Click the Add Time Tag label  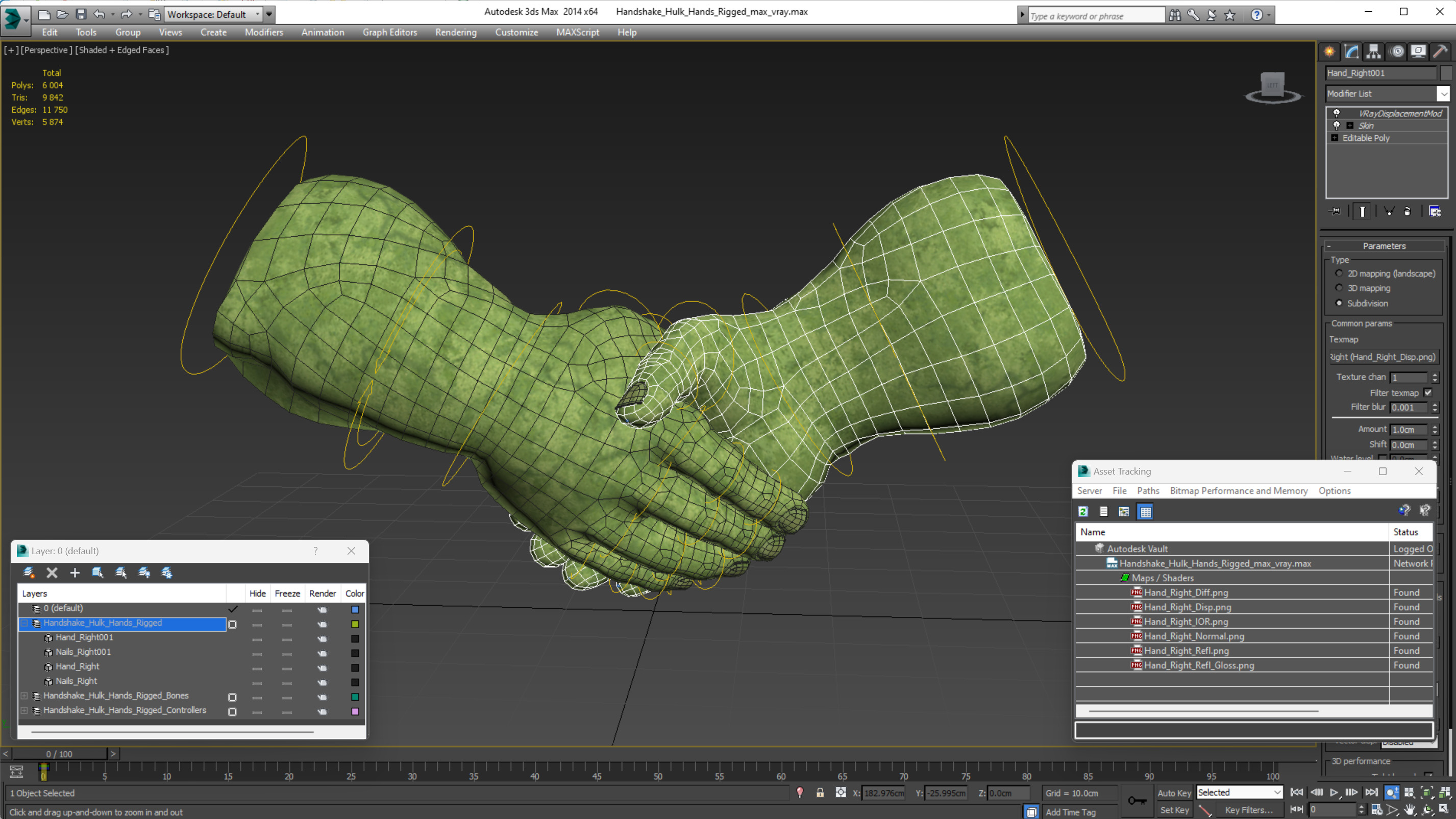click(1071, 812)
